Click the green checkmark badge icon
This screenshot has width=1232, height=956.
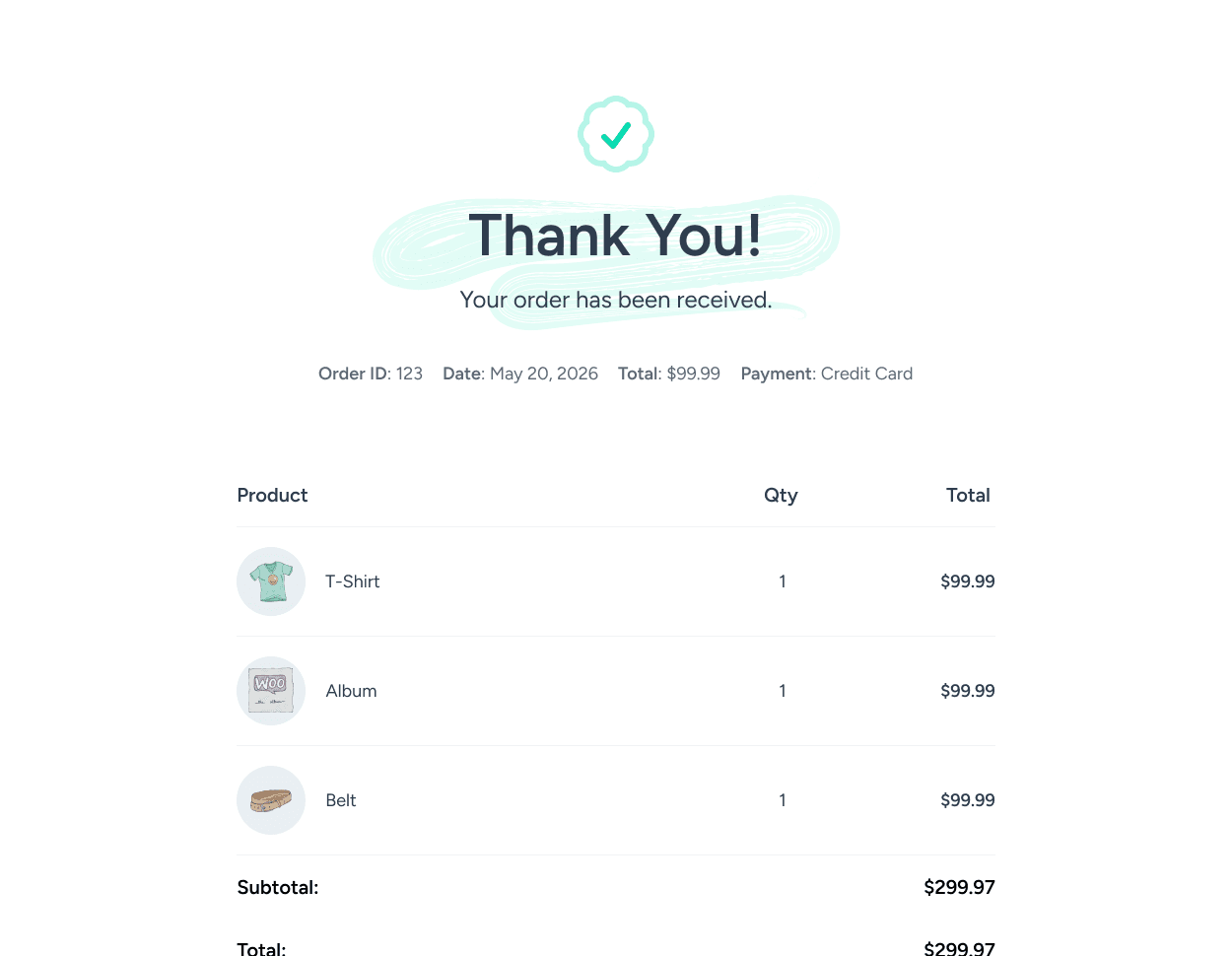pyautogui.click(x=616, y=134)
